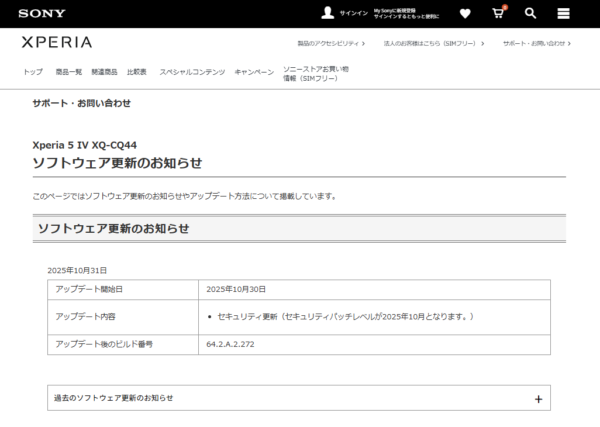Click the アップデート開始日 cell
The width and height of the screenshot is (600, 427).
[x=123, y=289]
